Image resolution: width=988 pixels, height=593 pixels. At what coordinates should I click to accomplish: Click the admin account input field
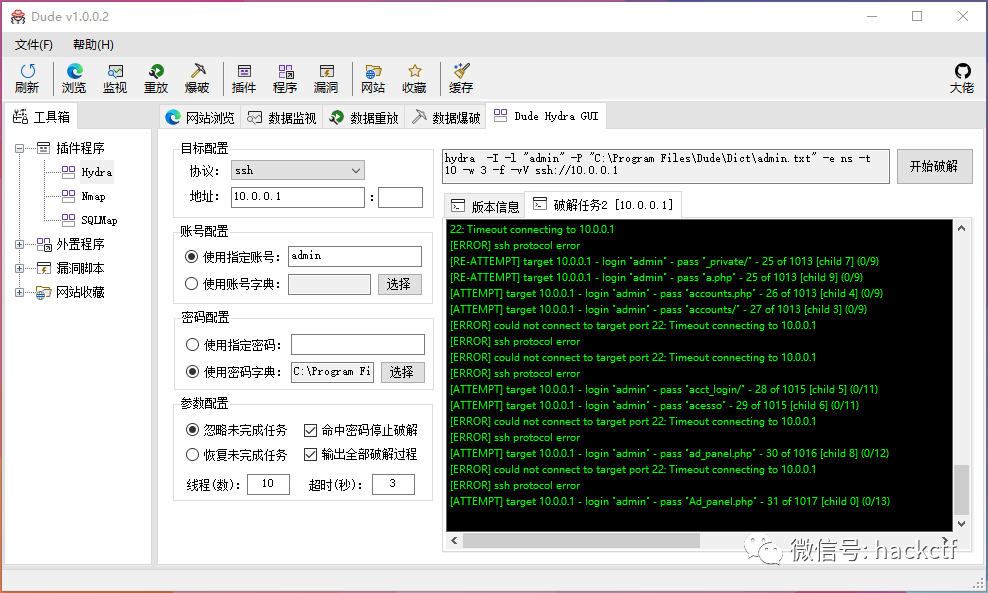click(355, 256)
